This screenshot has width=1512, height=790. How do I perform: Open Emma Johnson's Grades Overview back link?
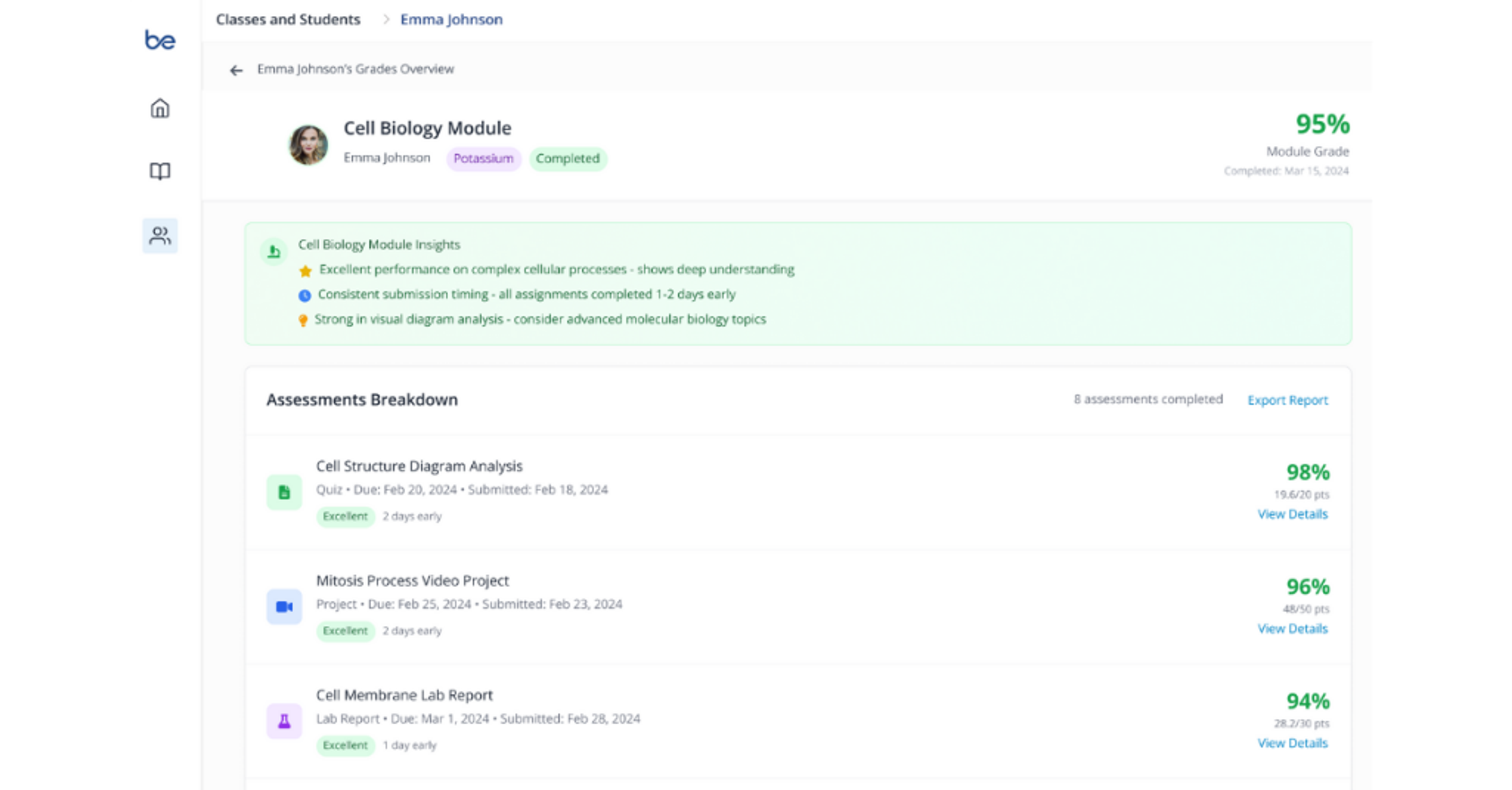tap(356, 69)
